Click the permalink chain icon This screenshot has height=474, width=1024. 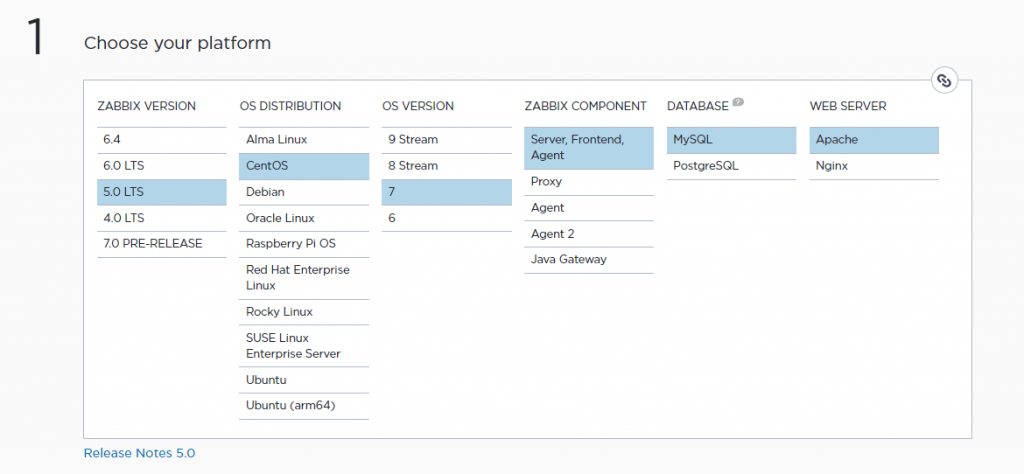click(944, 81)
